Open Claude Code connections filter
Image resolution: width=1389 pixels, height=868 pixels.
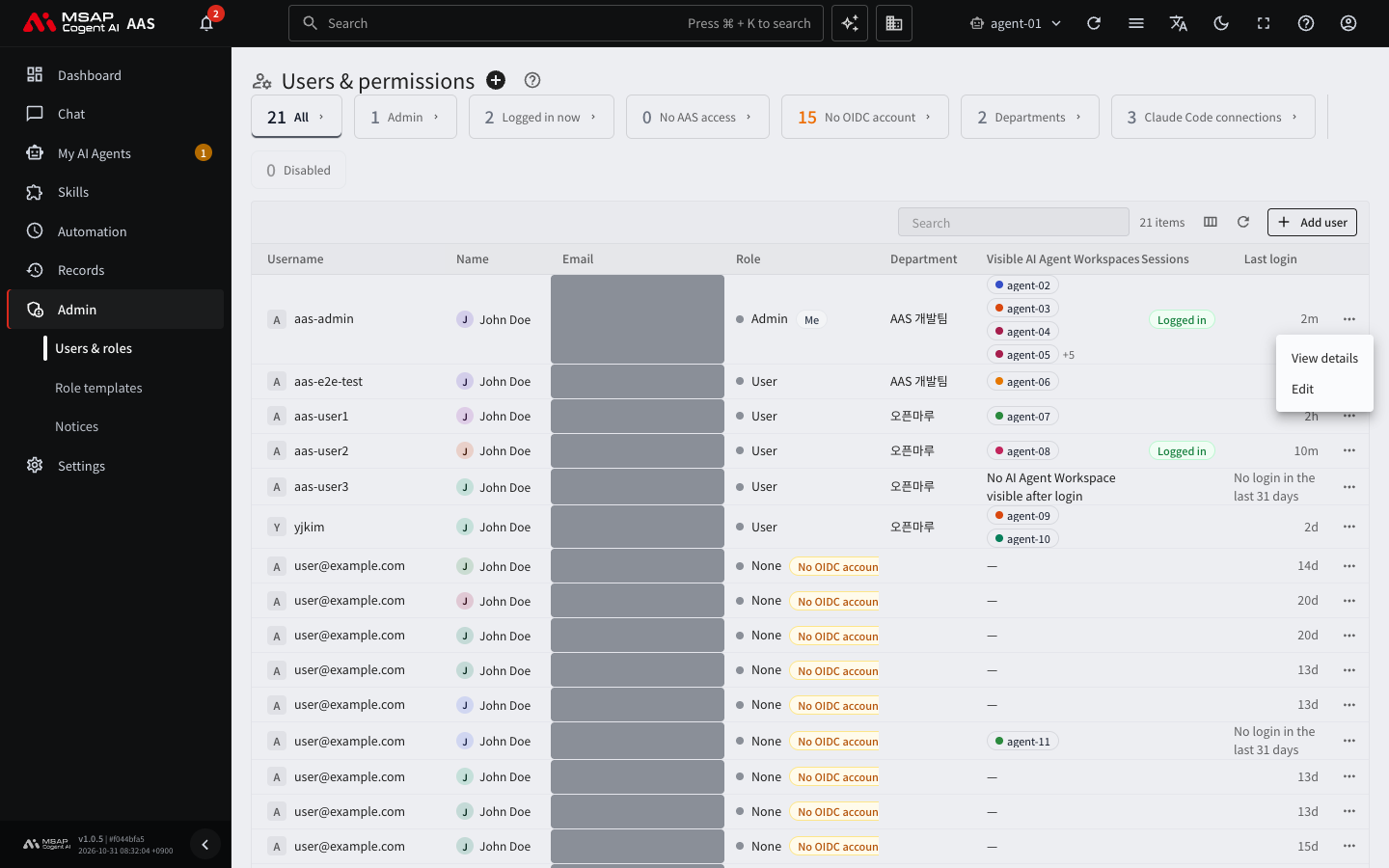[x=1213, y=117]
